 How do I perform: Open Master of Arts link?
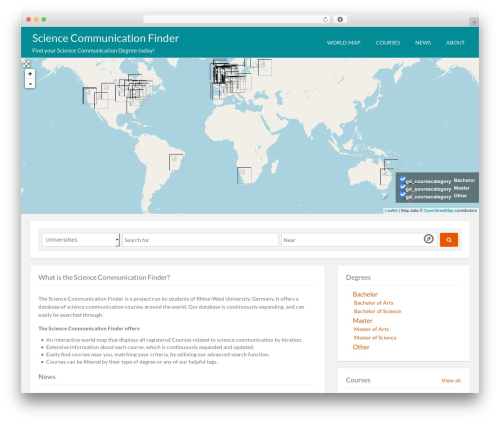371,329
